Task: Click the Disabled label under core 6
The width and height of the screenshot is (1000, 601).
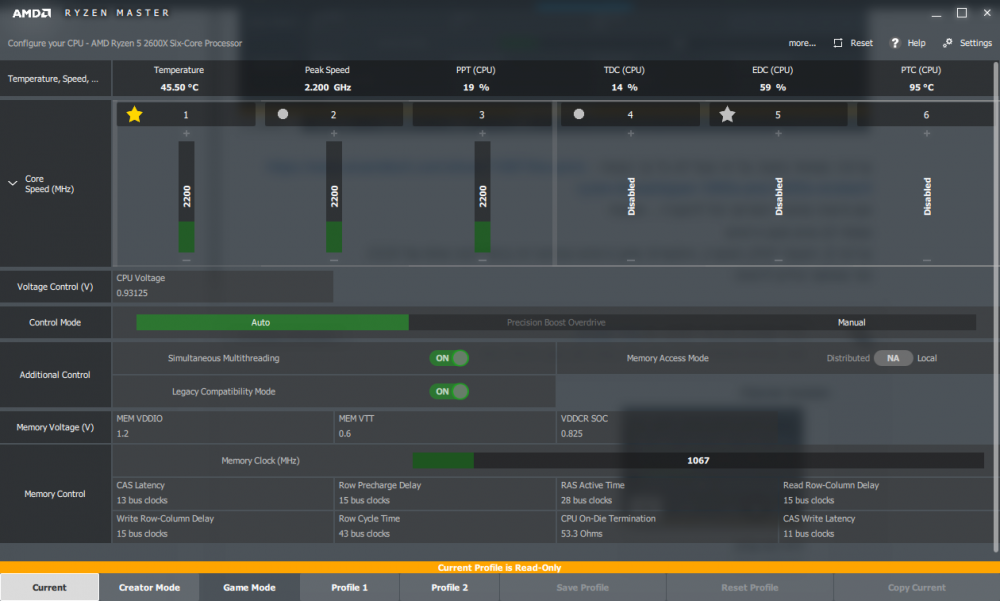Action: pyautogui.click(x=927, y=197)
